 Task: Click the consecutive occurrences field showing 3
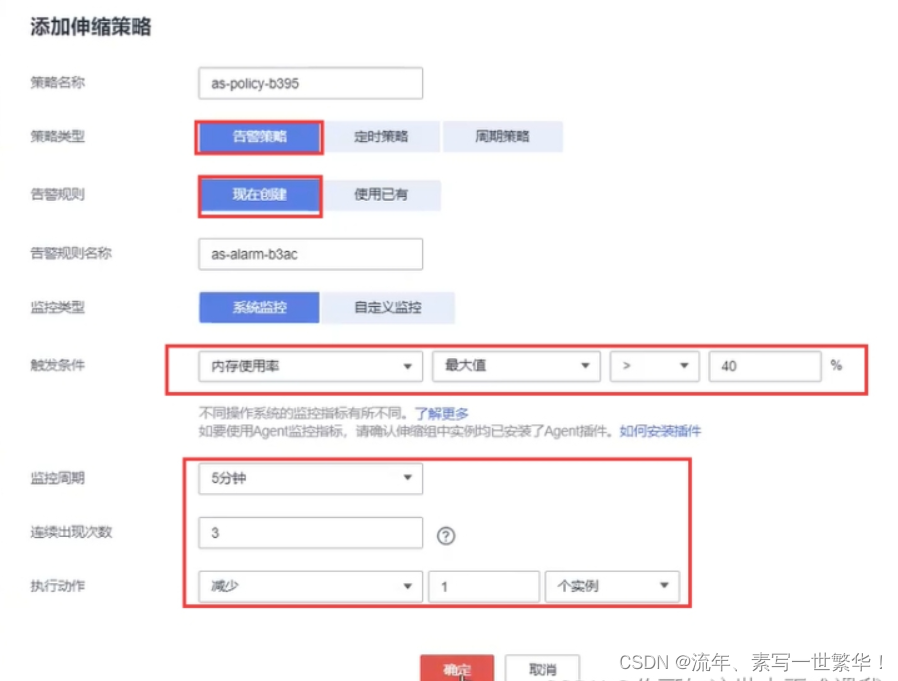pyautogui.click(x=310, y=533)
